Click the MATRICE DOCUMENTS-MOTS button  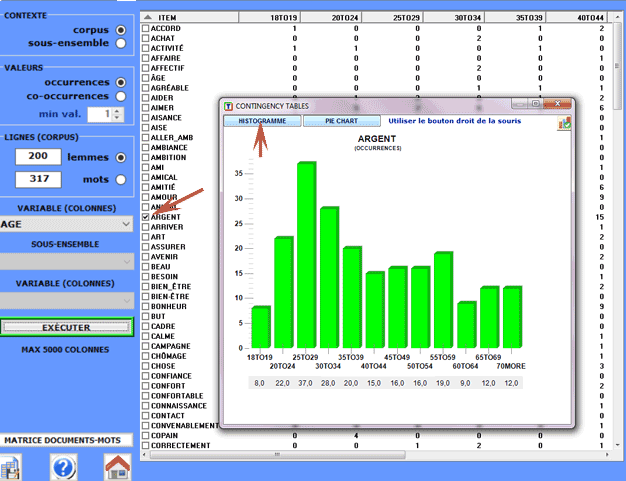(66, 440)
